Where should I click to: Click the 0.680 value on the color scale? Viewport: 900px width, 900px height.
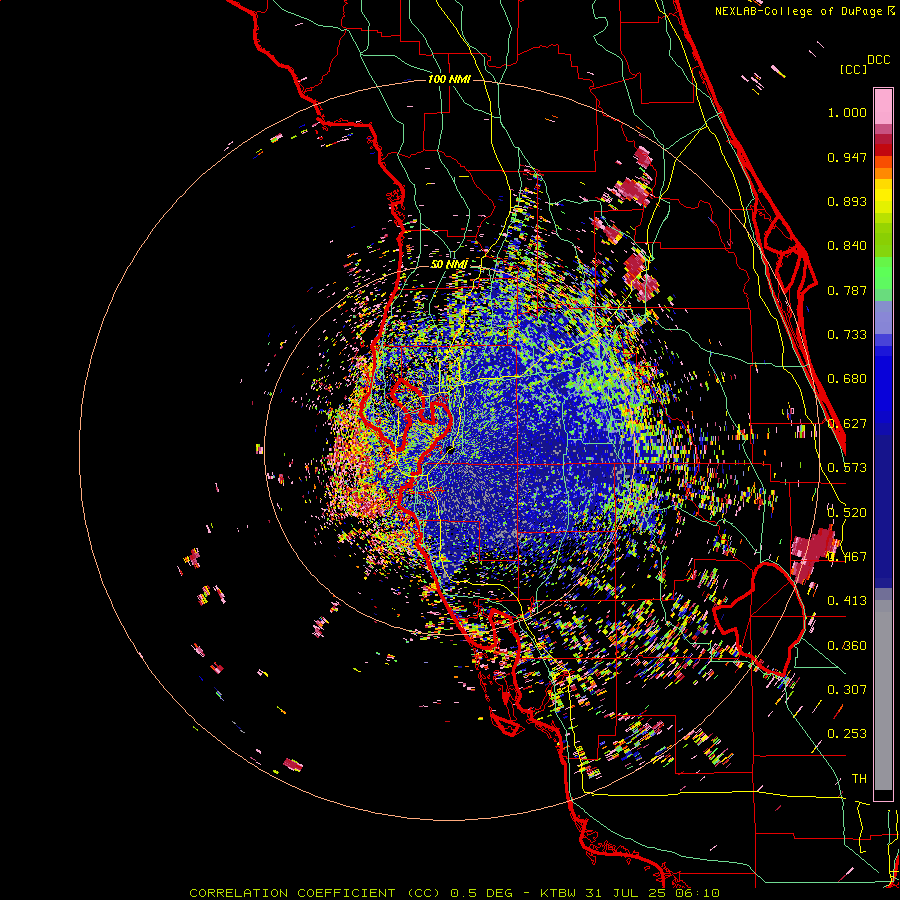847,379
